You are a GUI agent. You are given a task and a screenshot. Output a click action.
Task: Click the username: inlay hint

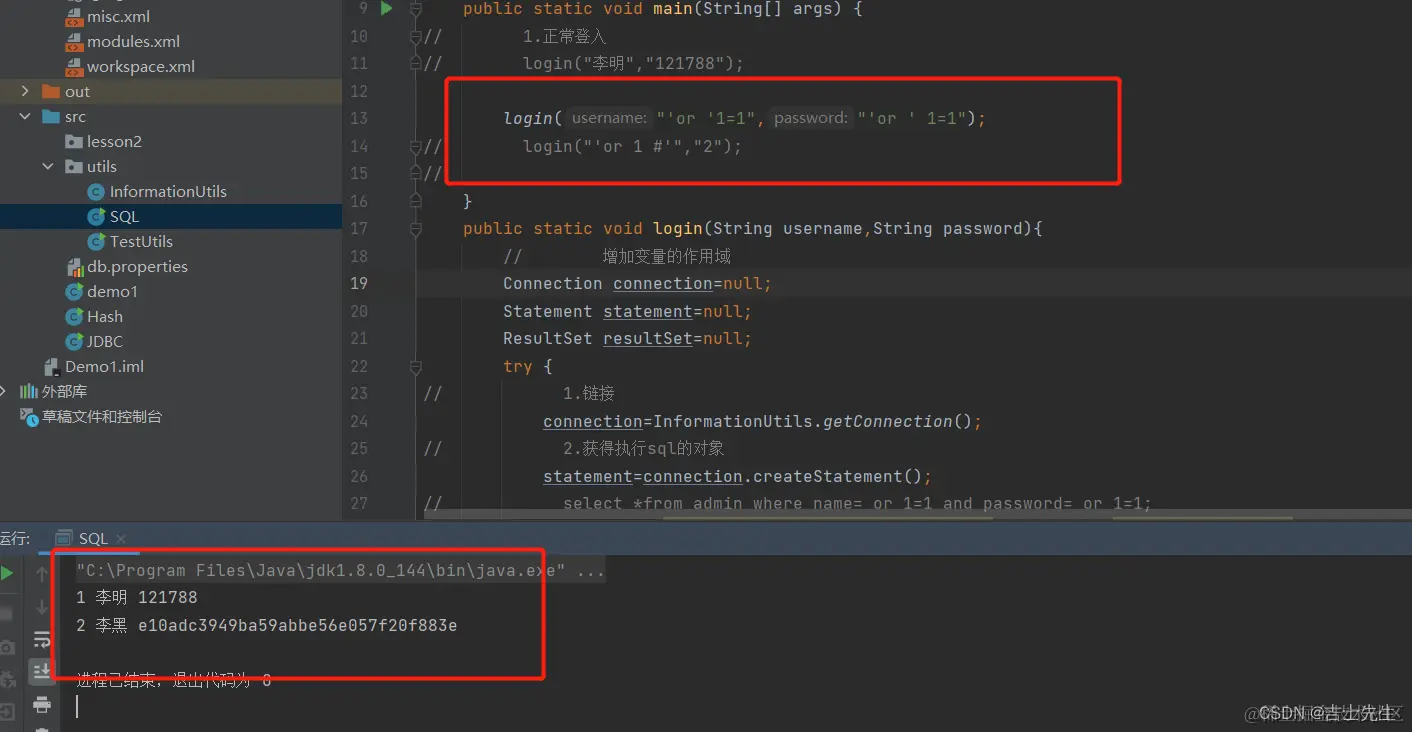(609, 118)
